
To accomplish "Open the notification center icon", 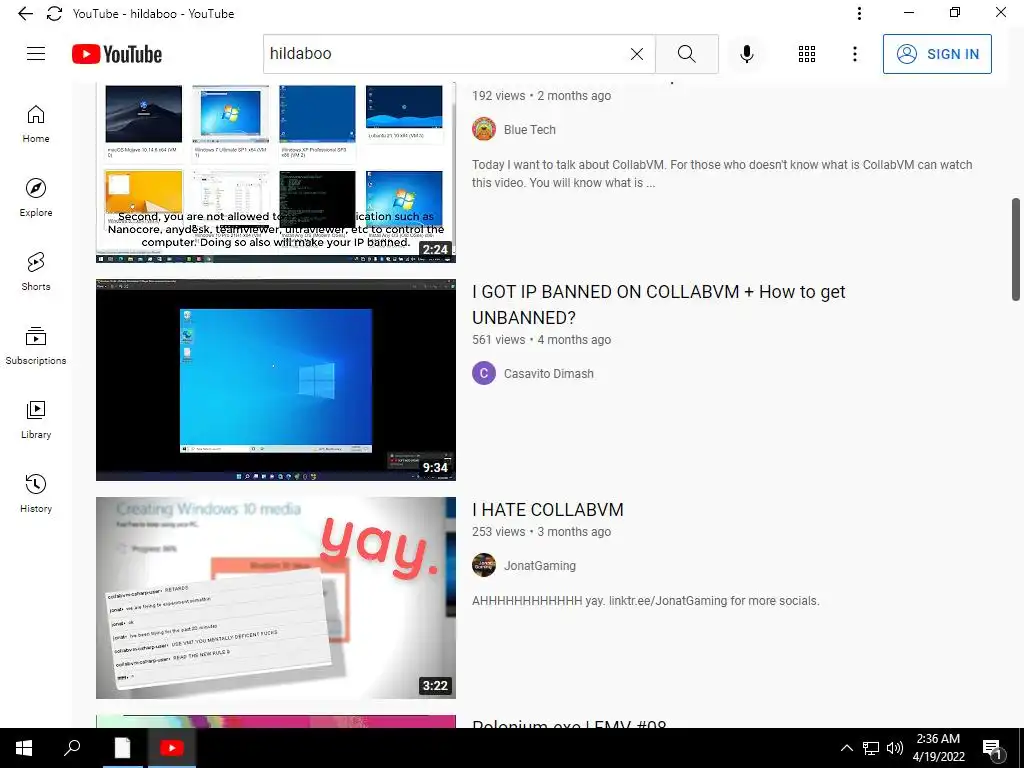I will pyautogui.click(x=992, y=750).
